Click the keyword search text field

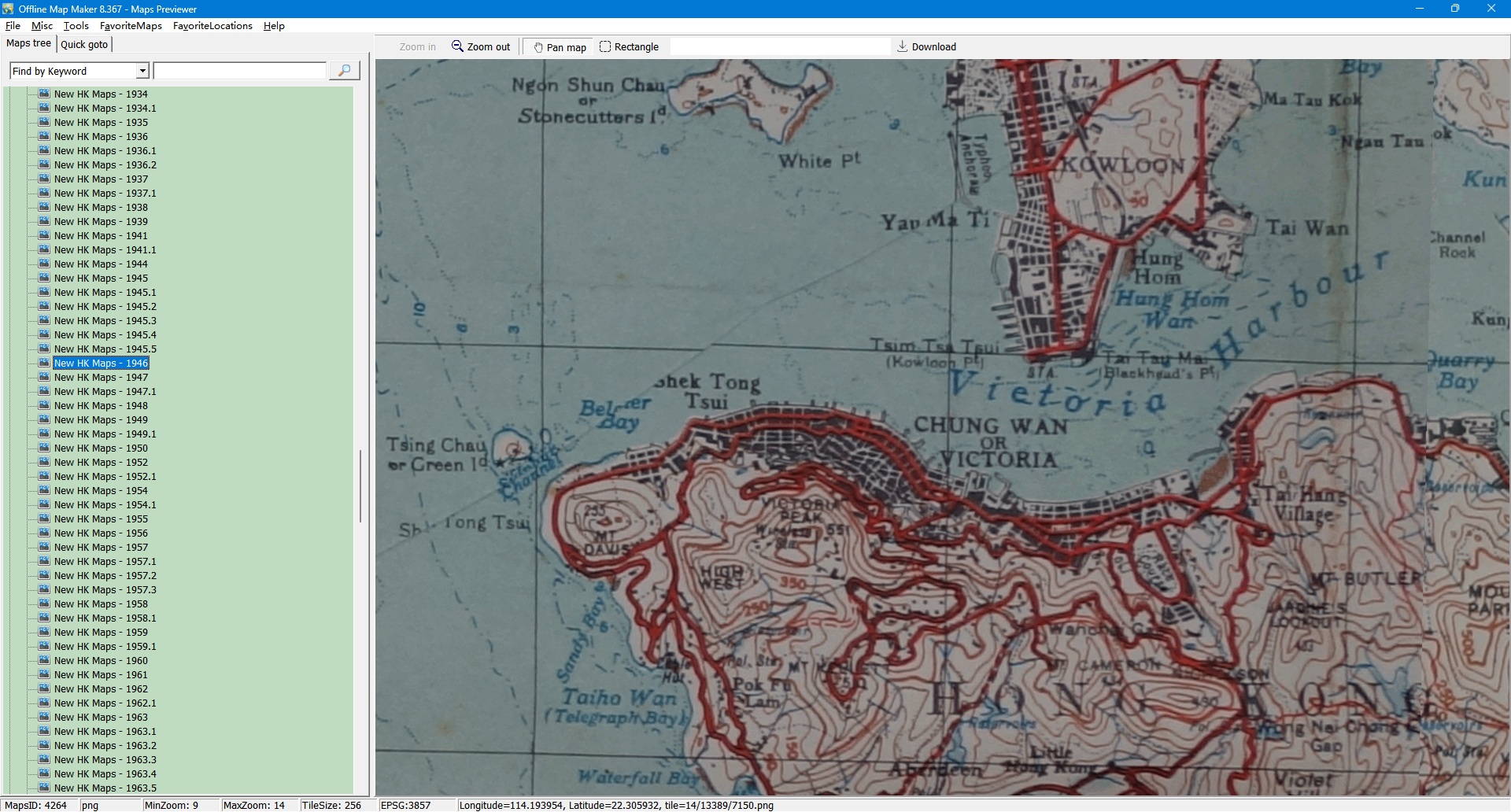[x=240, y=71]
